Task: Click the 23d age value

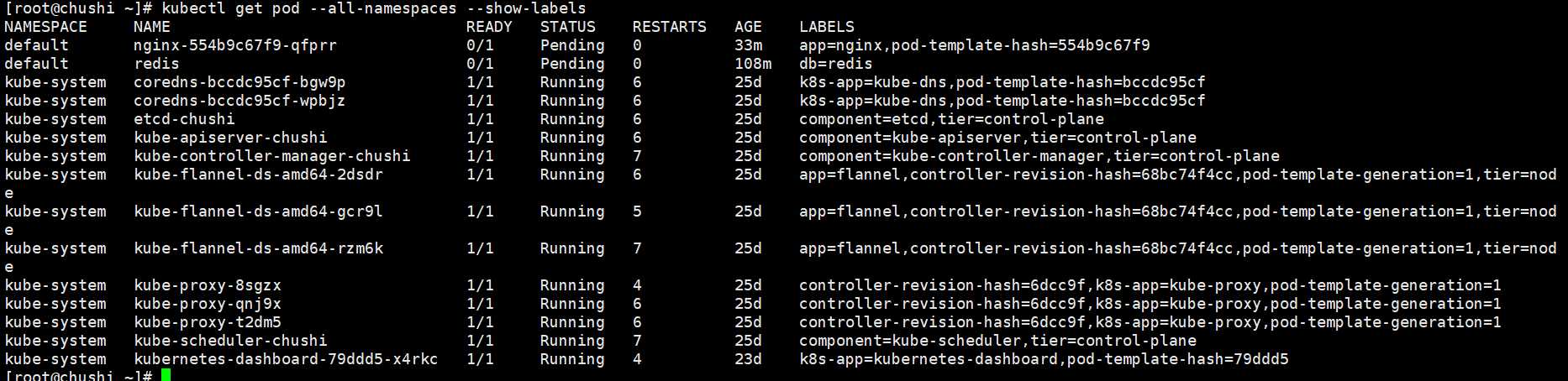Action: (x=748, y=359)
